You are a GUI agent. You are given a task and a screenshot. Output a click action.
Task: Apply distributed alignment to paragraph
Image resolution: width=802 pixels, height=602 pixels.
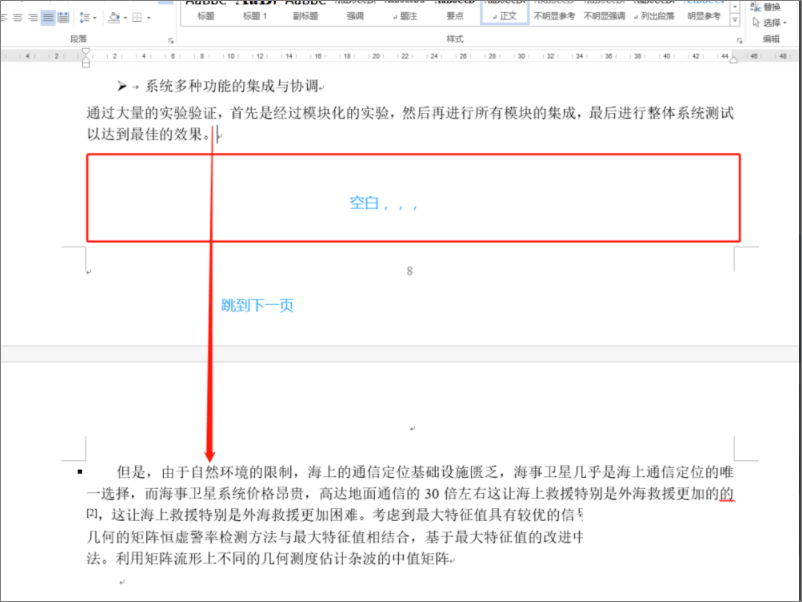tap(63, 17)
